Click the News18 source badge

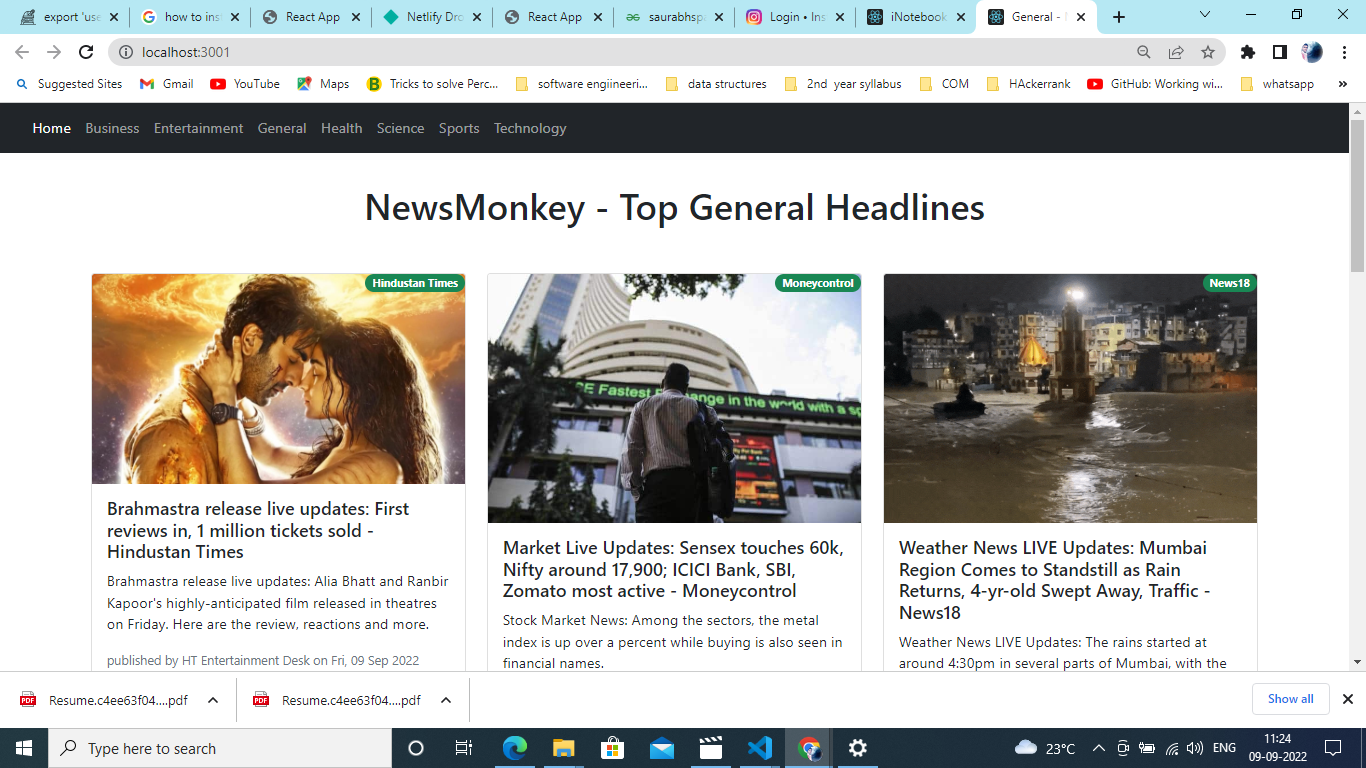[x=1229, y=283]
